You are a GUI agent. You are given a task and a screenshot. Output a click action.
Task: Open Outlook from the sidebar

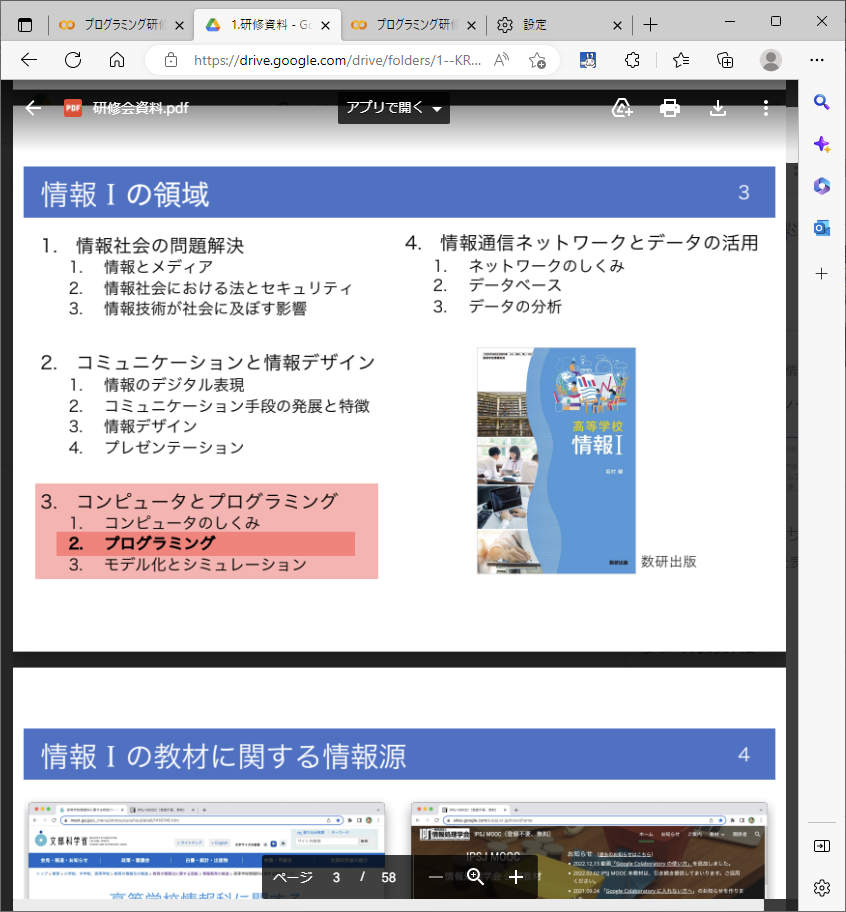tap(821, 228)
